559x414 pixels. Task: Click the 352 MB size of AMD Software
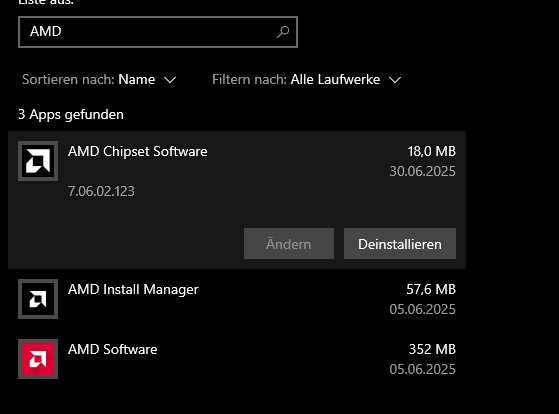pos(432,349)
